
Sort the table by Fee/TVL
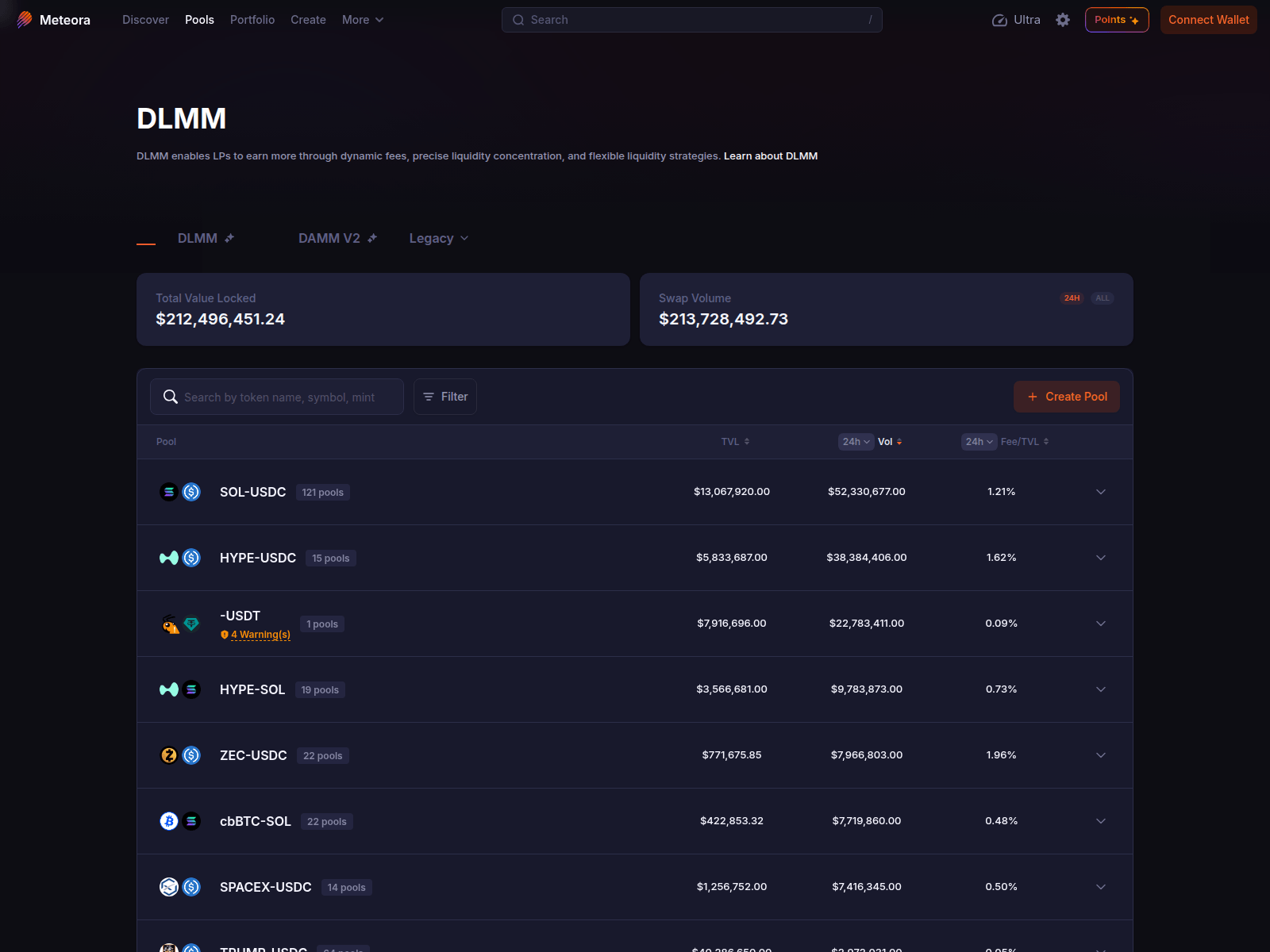point(1025,442)
